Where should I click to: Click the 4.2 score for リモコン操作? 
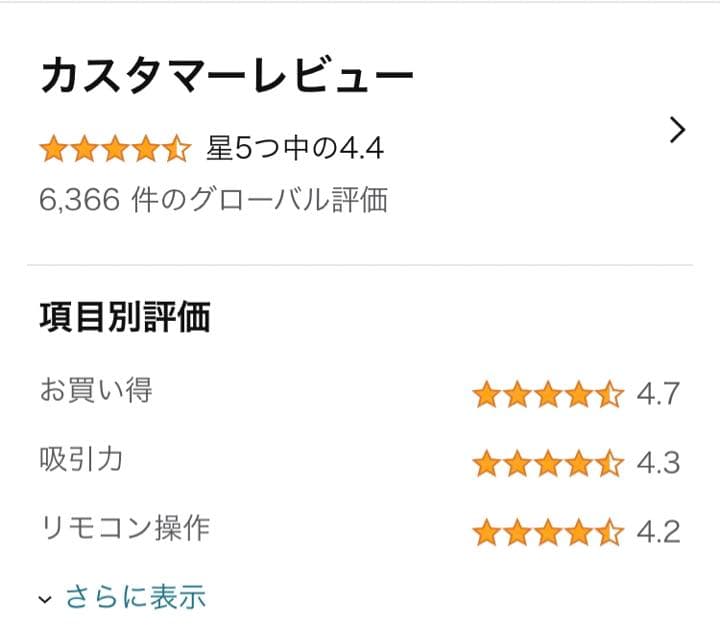coord(658,531)
